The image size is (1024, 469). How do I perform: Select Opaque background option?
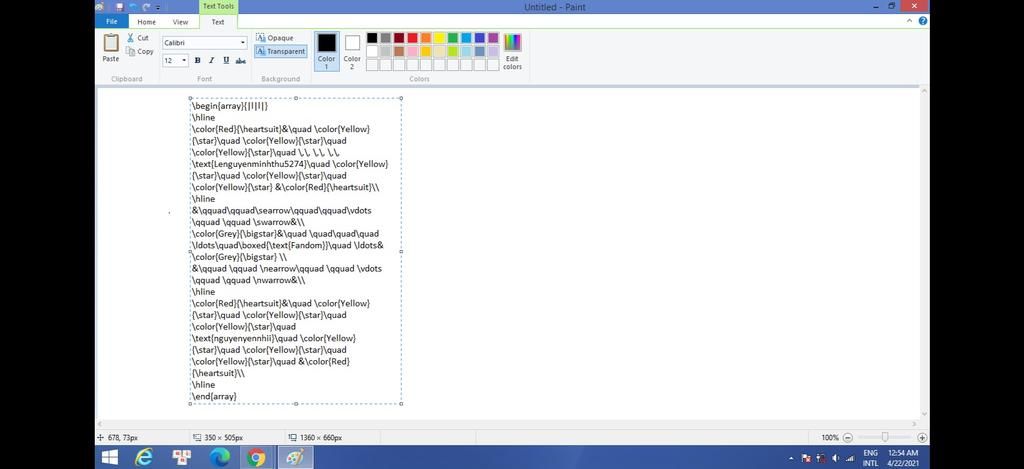pos(275,38)
